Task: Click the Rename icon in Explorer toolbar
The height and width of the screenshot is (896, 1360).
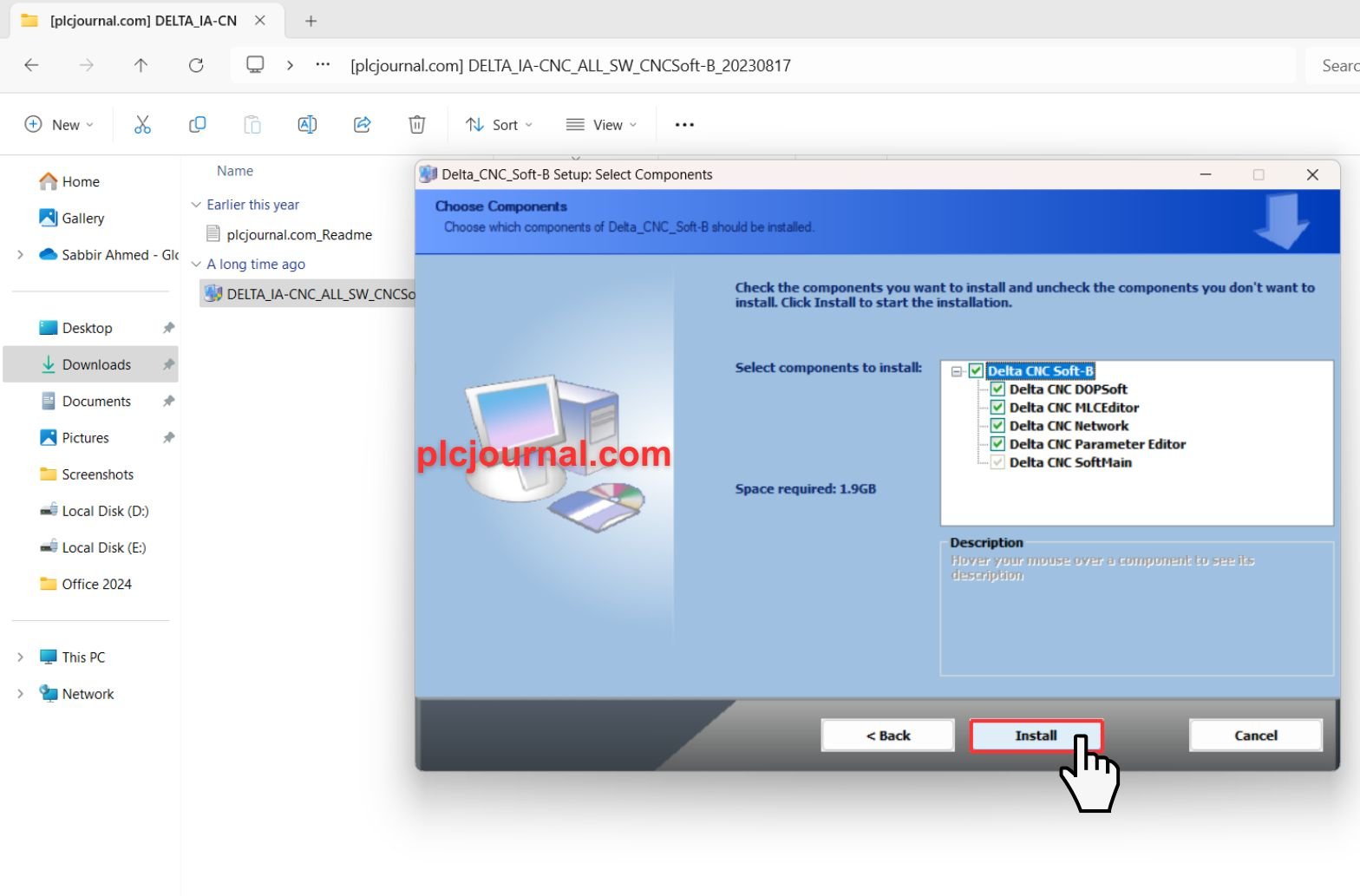Action: [307, 125]
